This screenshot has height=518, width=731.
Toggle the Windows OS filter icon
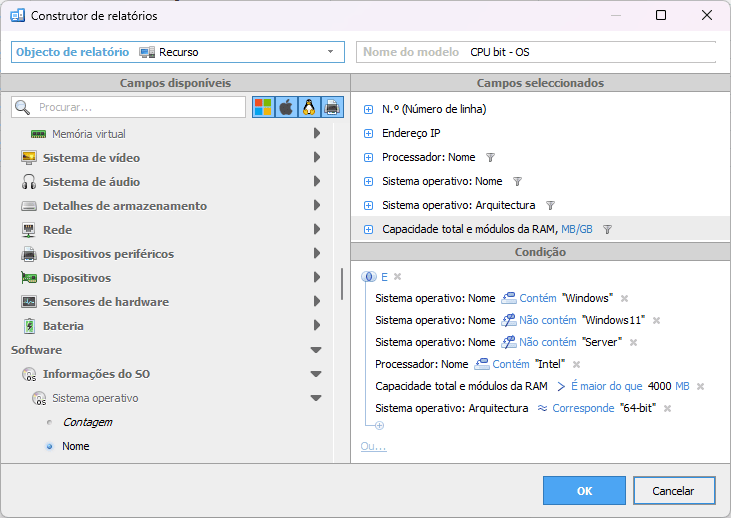point(263,107)
